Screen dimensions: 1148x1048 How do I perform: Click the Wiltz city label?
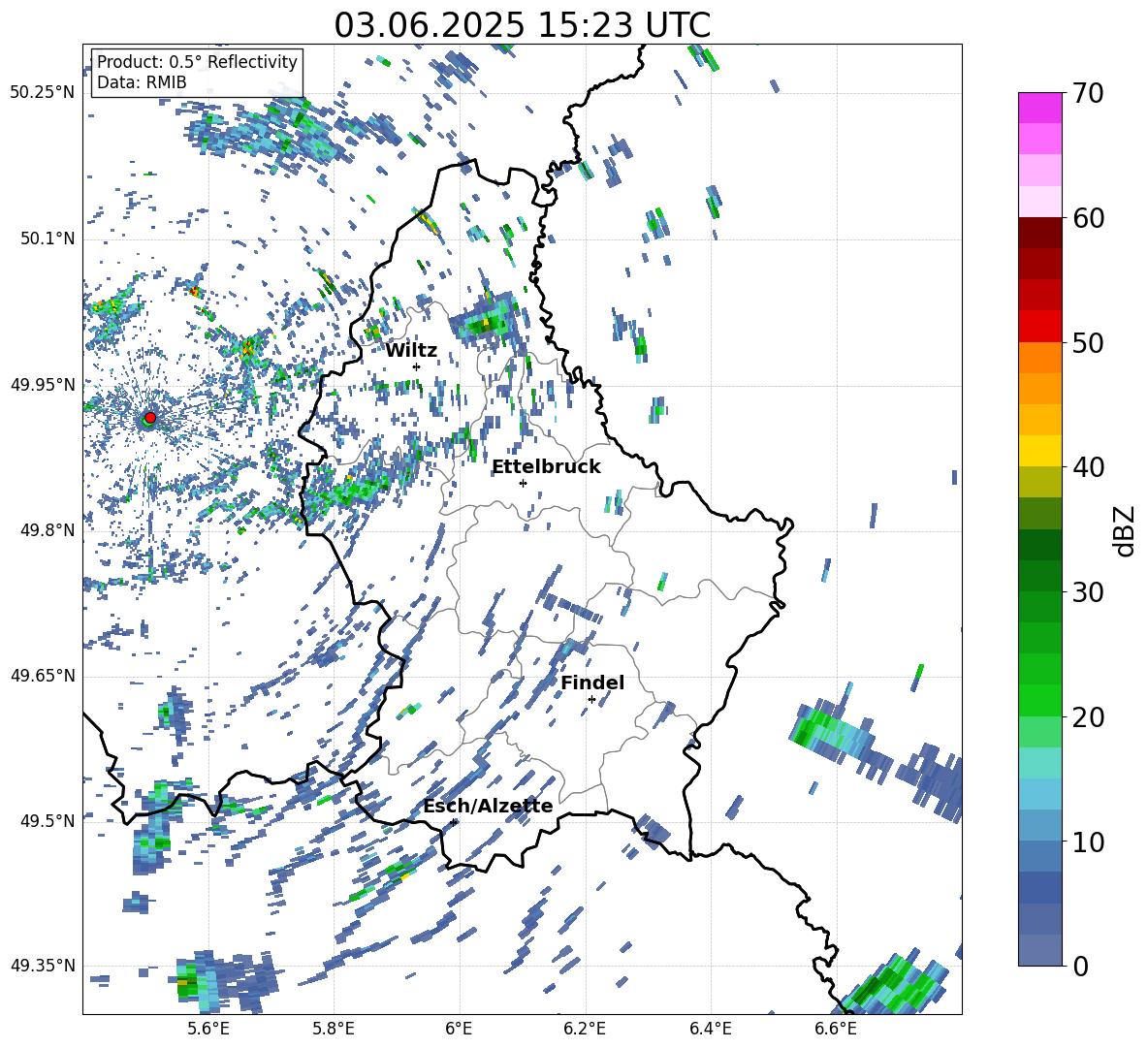click(411, 351)
